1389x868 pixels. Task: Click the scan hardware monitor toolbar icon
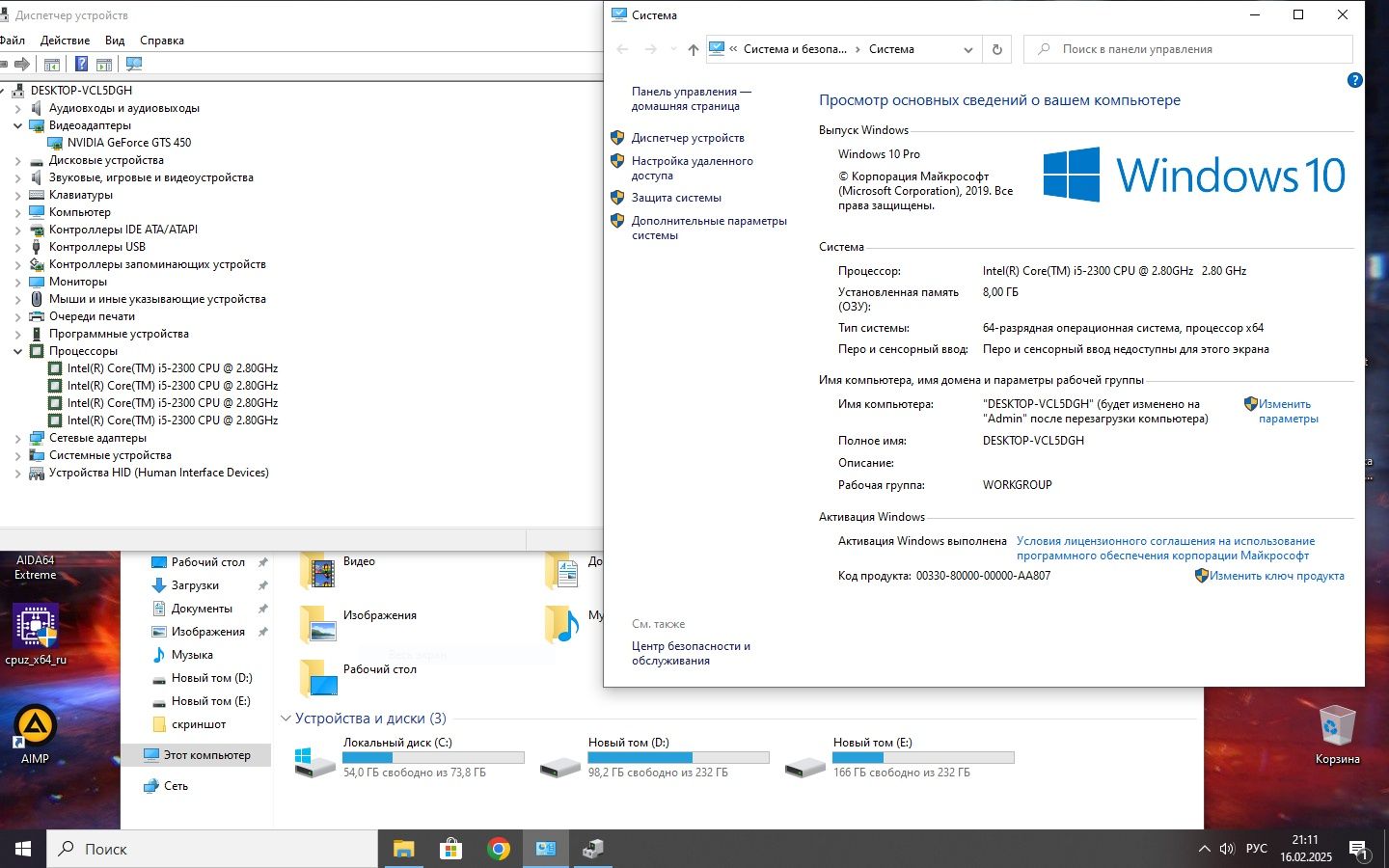pos(134,64)
